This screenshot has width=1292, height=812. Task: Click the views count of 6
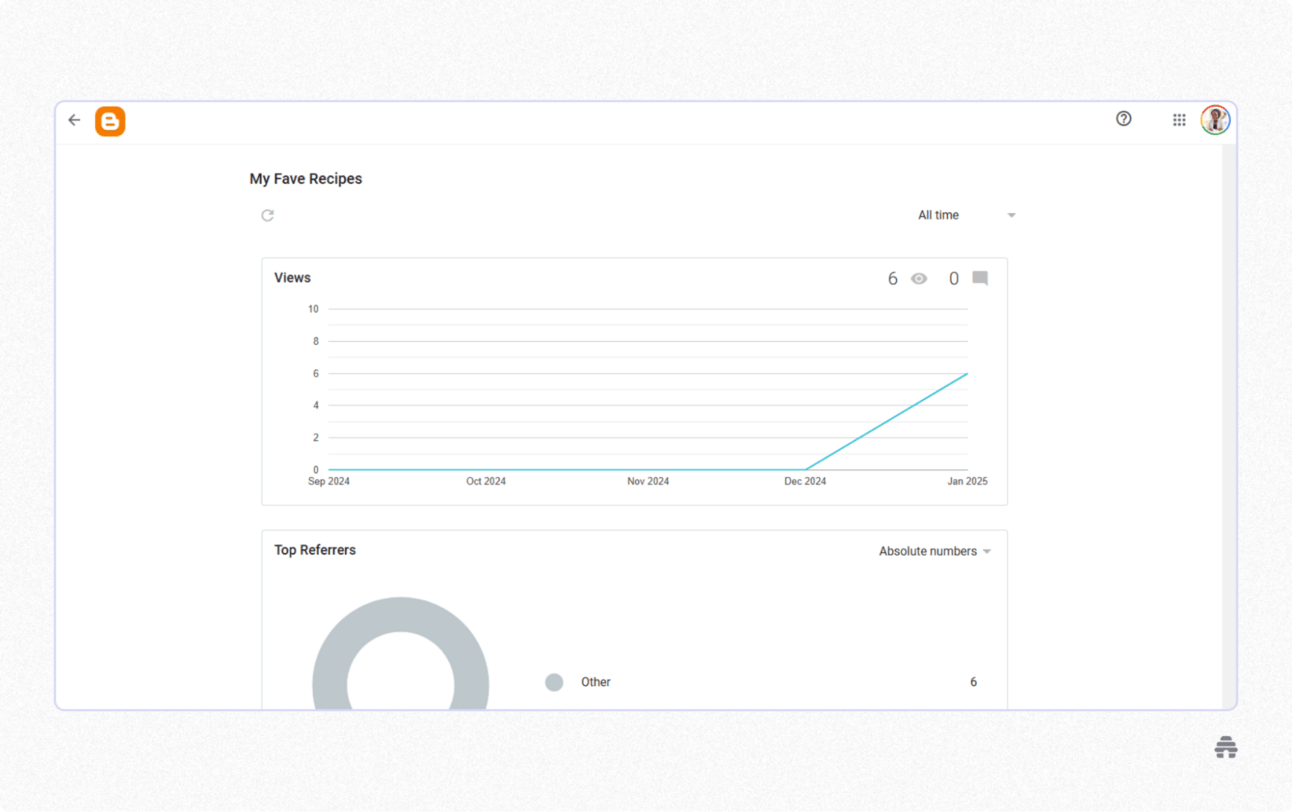point(893,278)
